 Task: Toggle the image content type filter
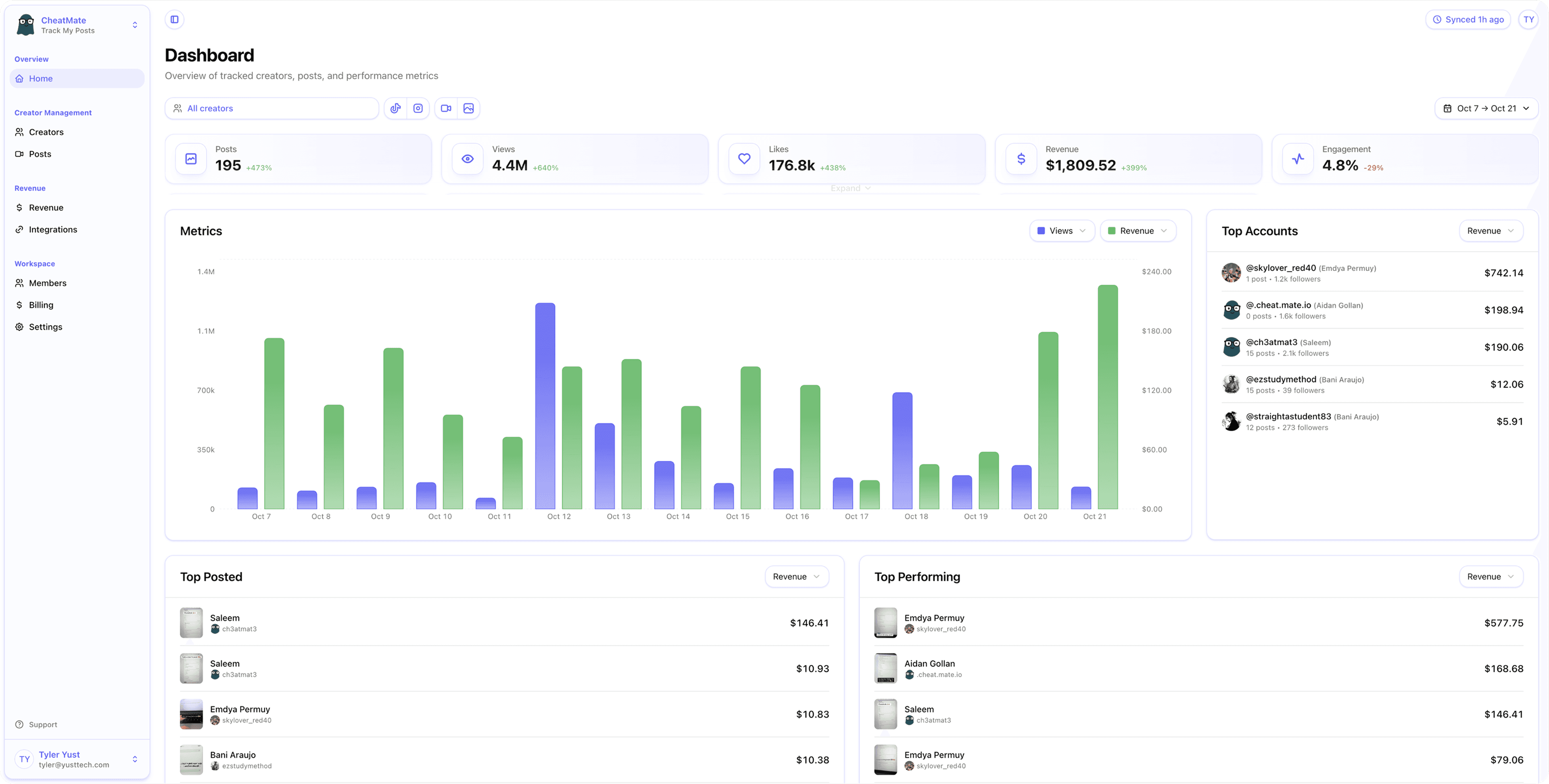pyautogui.click(x=468, y=108)
